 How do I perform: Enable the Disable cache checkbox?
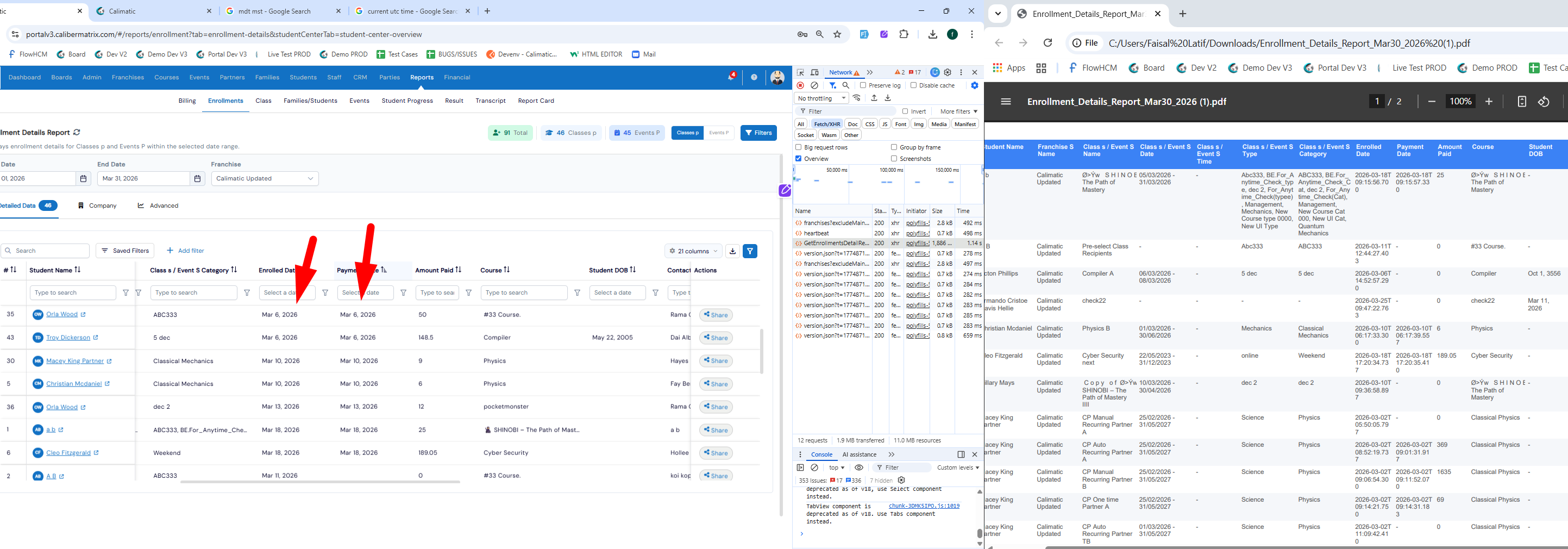(914, 85)
